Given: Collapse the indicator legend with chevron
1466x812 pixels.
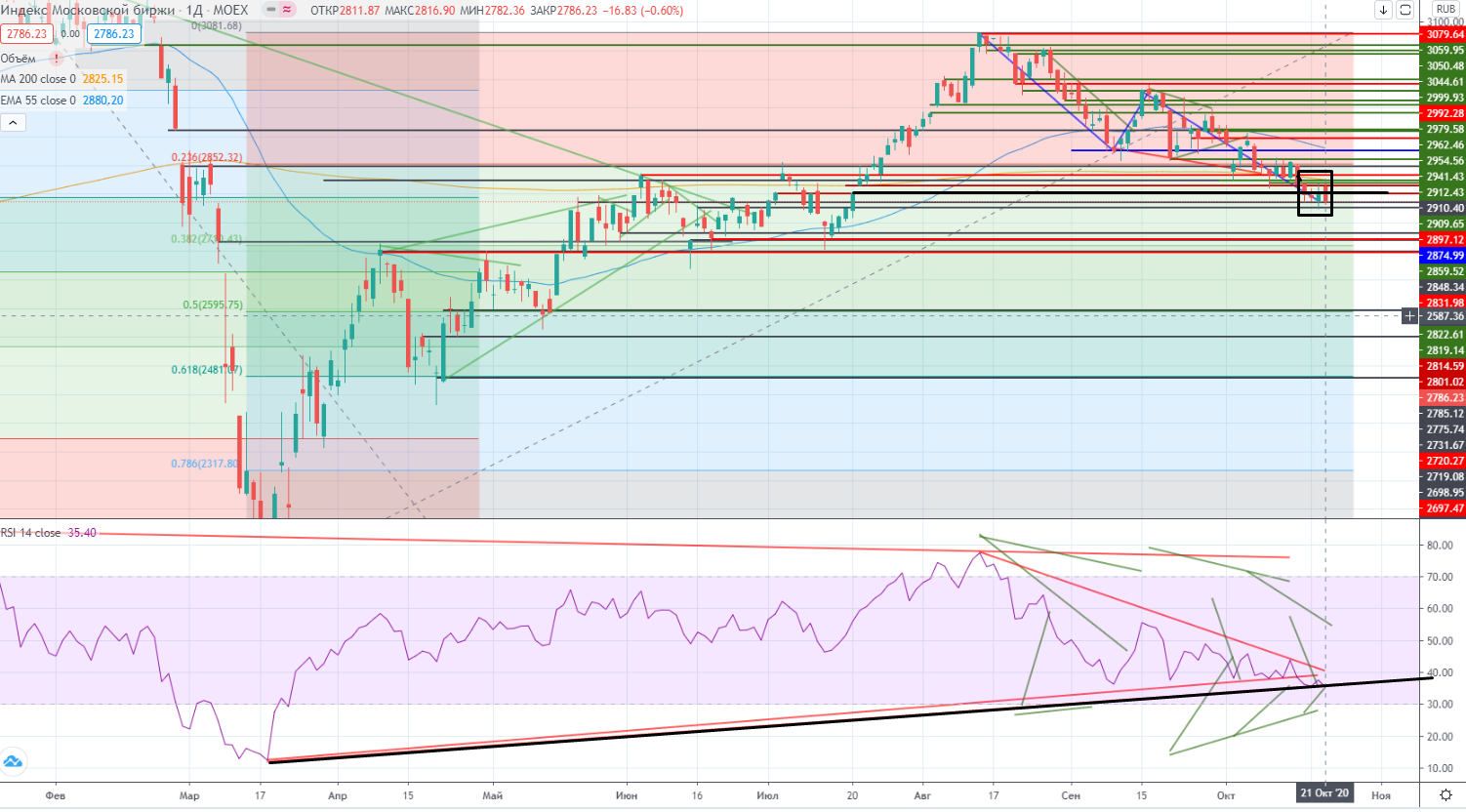Looking at the screenshot, I should pos(13,122).
